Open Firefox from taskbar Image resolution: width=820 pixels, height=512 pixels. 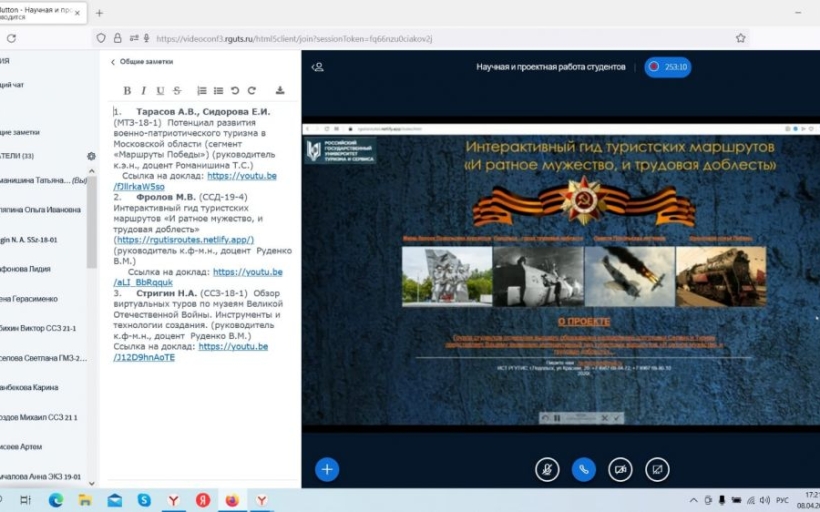click(232, 500)
